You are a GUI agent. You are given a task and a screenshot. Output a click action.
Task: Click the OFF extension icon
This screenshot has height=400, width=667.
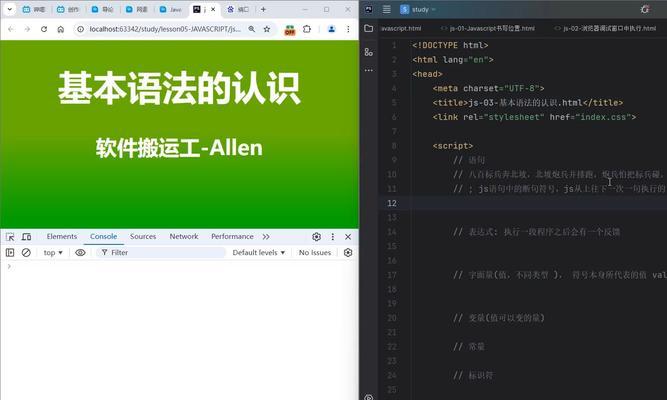290,30
